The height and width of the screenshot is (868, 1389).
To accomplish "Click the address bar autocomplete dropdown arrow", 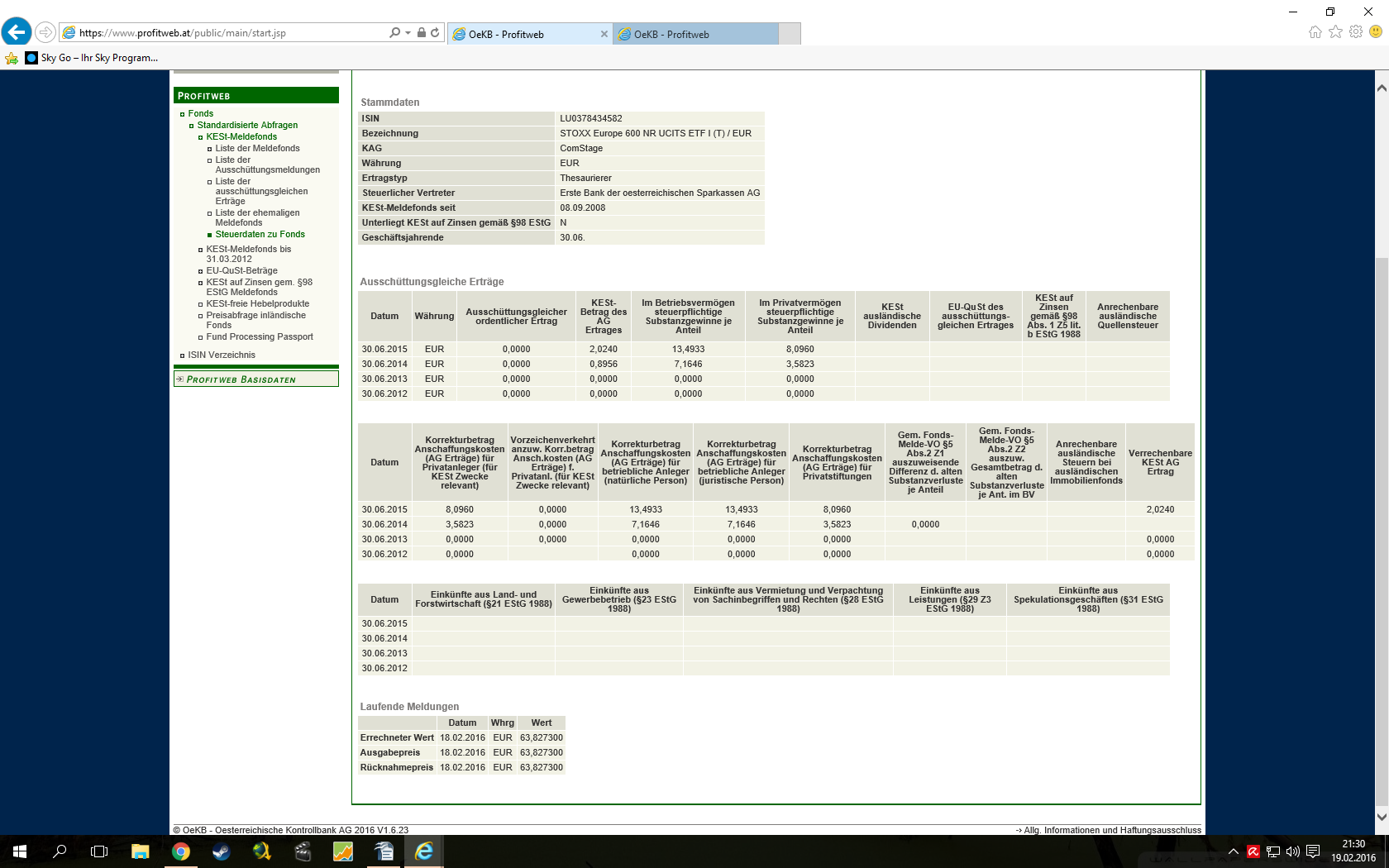I will click(408, 33).
